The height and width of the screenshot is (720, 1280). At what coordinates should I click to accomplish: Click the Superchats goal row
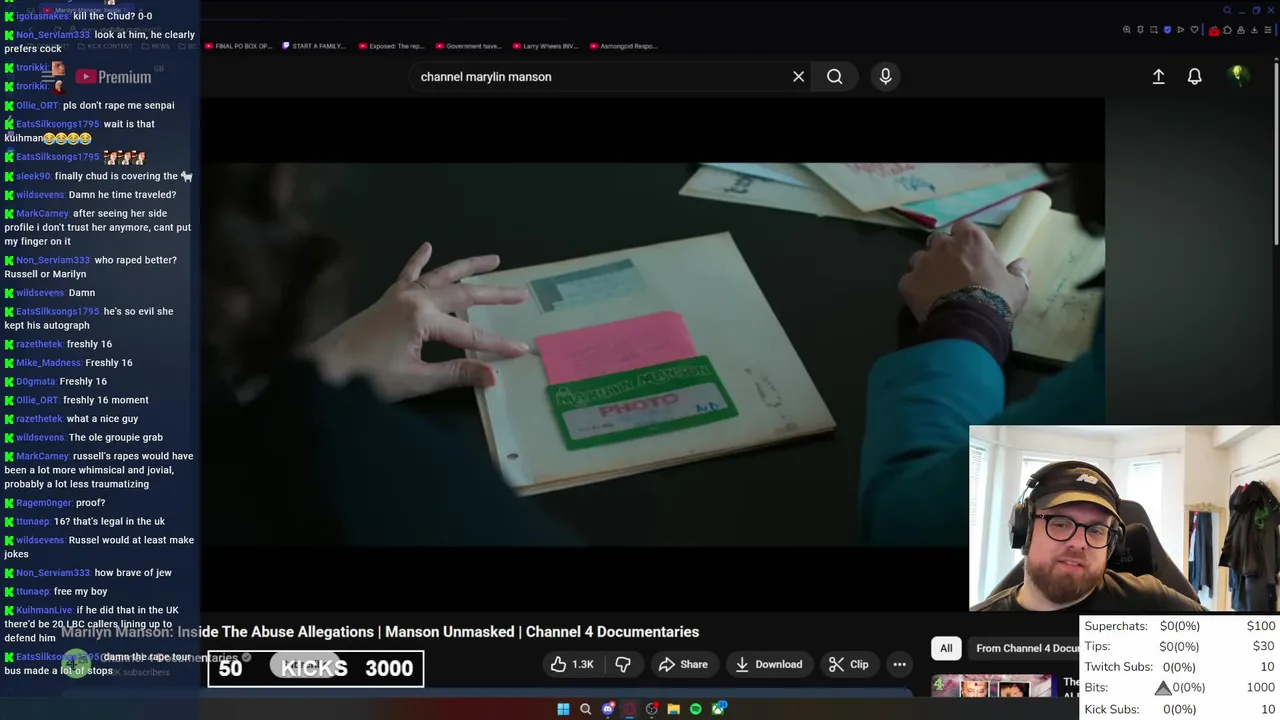1180,626
